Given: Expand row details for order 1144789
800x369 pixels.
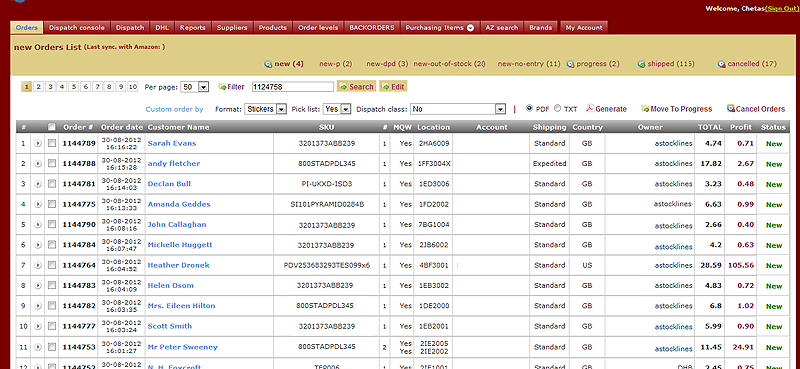Looking at the screenshot, I should [38, 144].
